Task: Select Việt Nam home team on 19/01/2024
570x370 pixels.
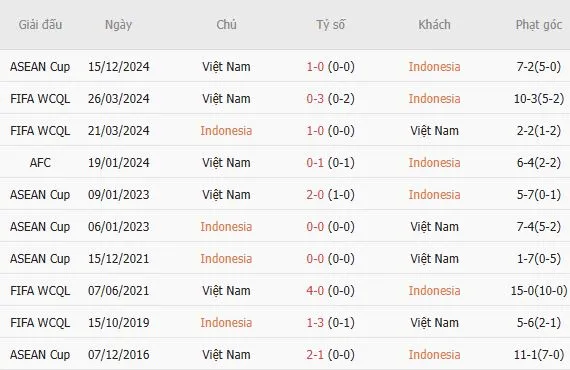Action: 226,162
